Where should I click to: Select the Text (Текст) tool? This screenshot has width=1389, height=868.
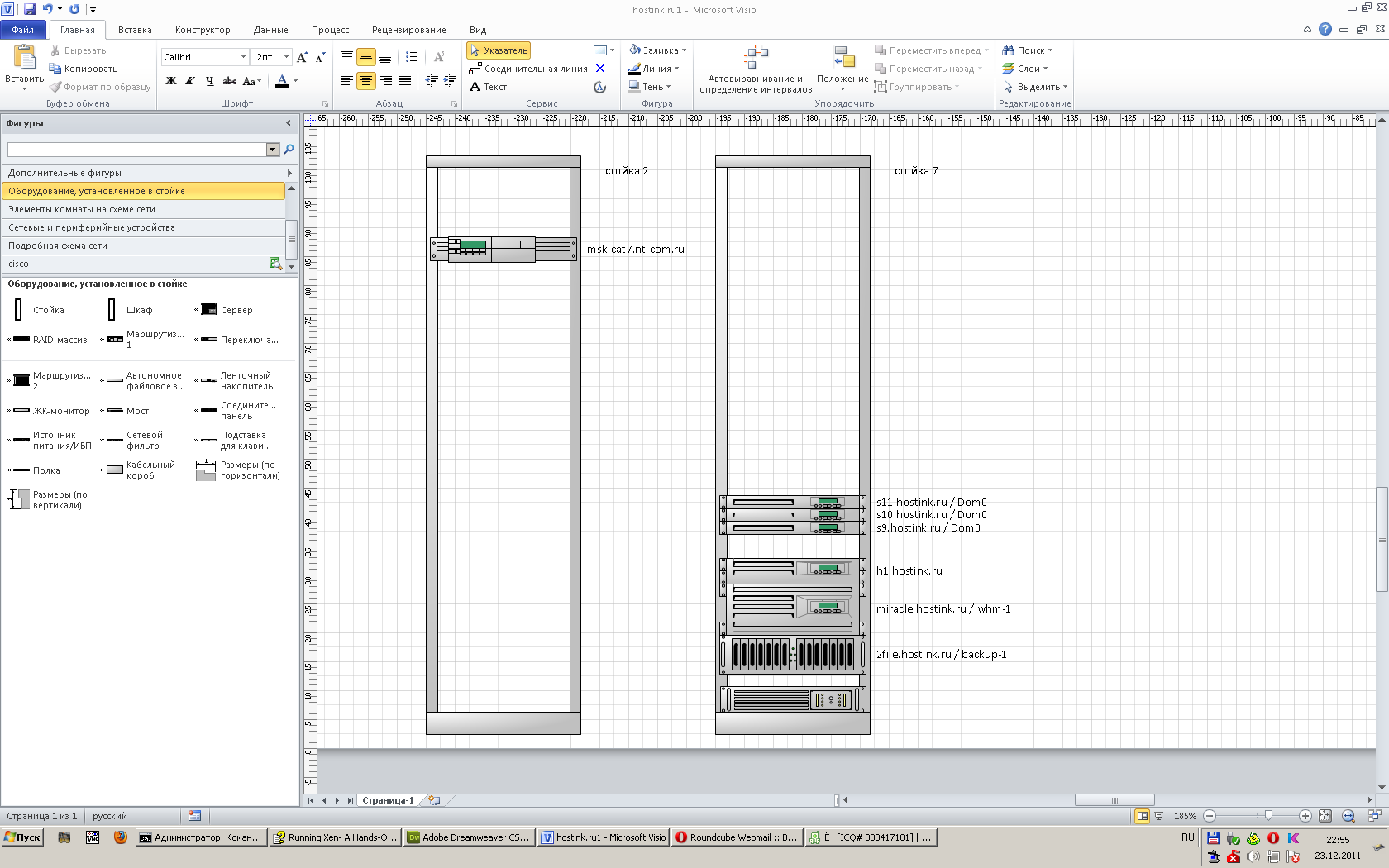[x=488, y=87]
